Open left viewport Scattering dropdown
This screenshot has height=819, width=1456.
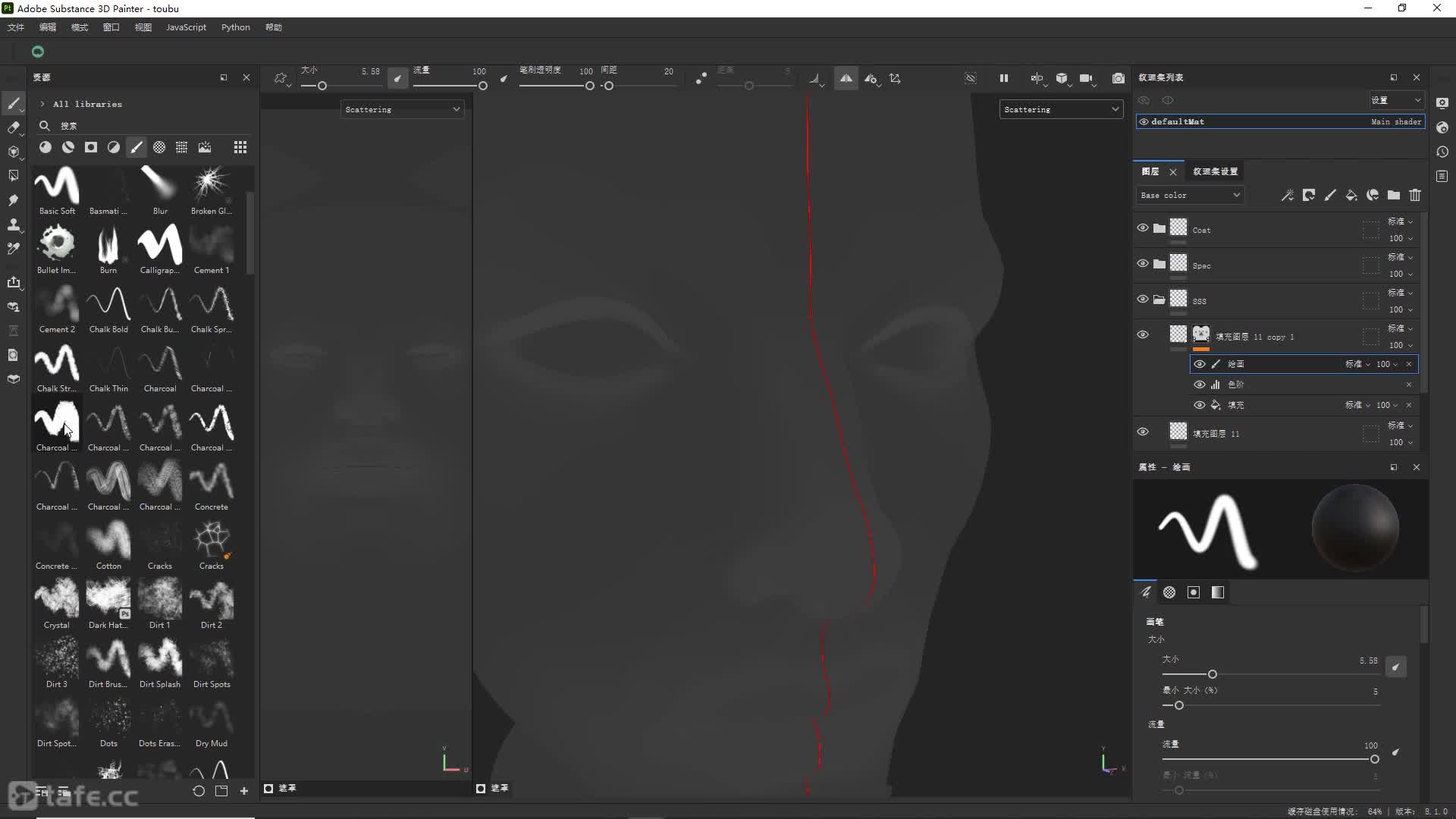pyautogui.click(x=402, y=109)
